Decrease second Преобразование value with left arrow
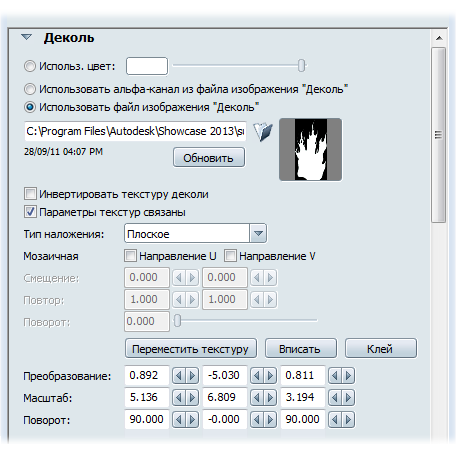456x450 pixels. coord(257,376)
